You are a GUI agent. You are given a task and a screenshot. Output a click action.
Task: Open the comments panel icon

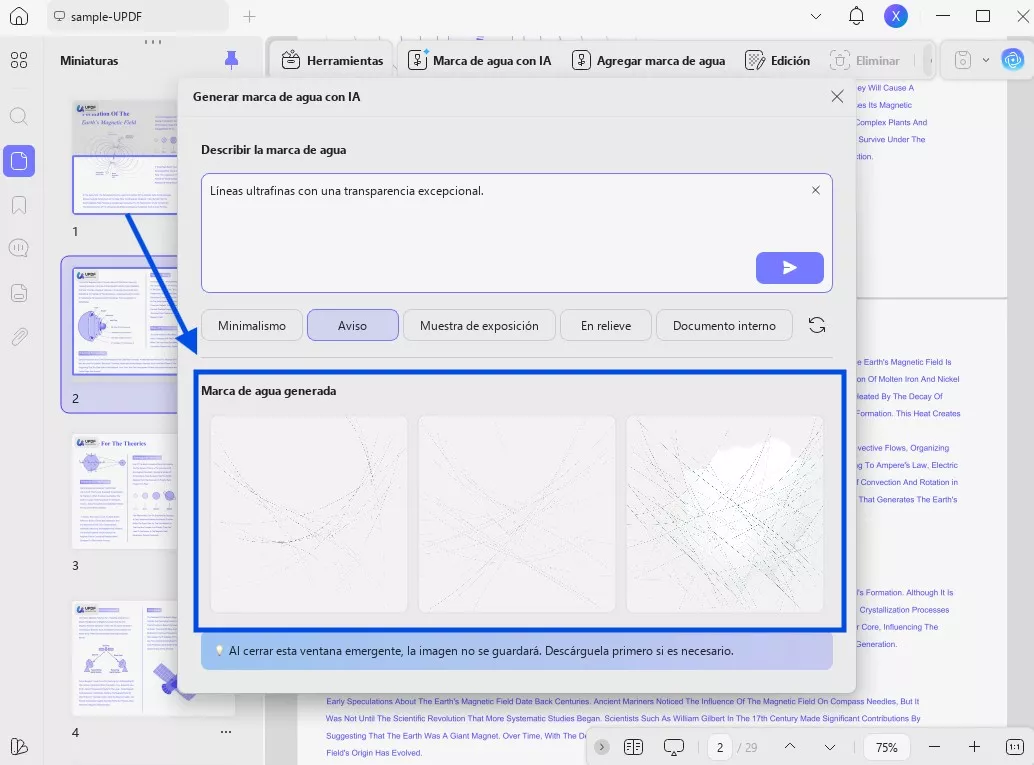(19, 248)
